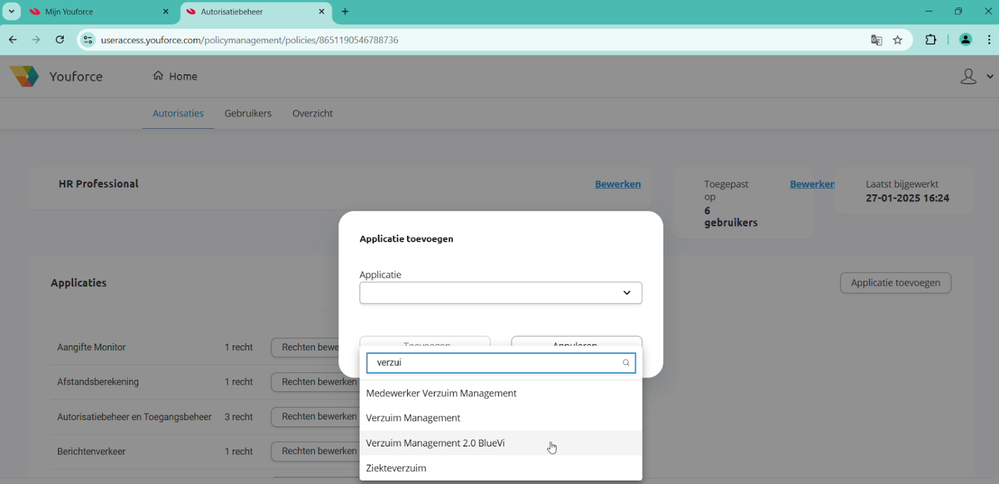999x484 pixels.
Task: Open site information icon in address bar
Action: point(88,39)
